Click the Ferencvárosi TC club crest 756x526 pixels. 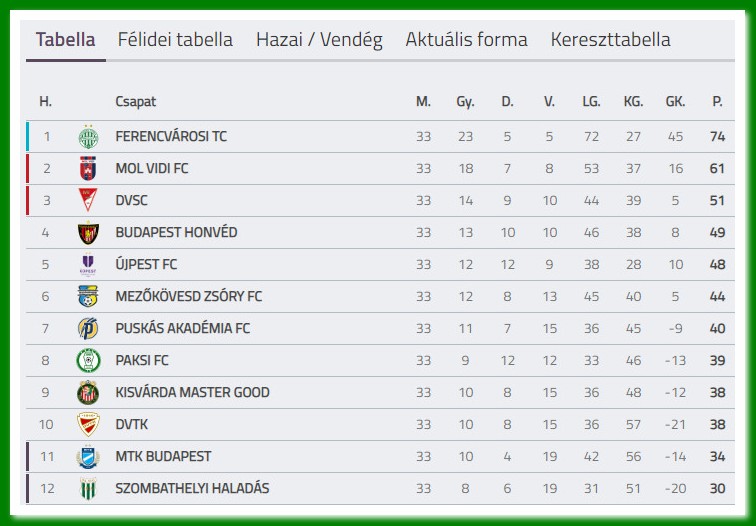pyautogui.click(x=88, y=137)
